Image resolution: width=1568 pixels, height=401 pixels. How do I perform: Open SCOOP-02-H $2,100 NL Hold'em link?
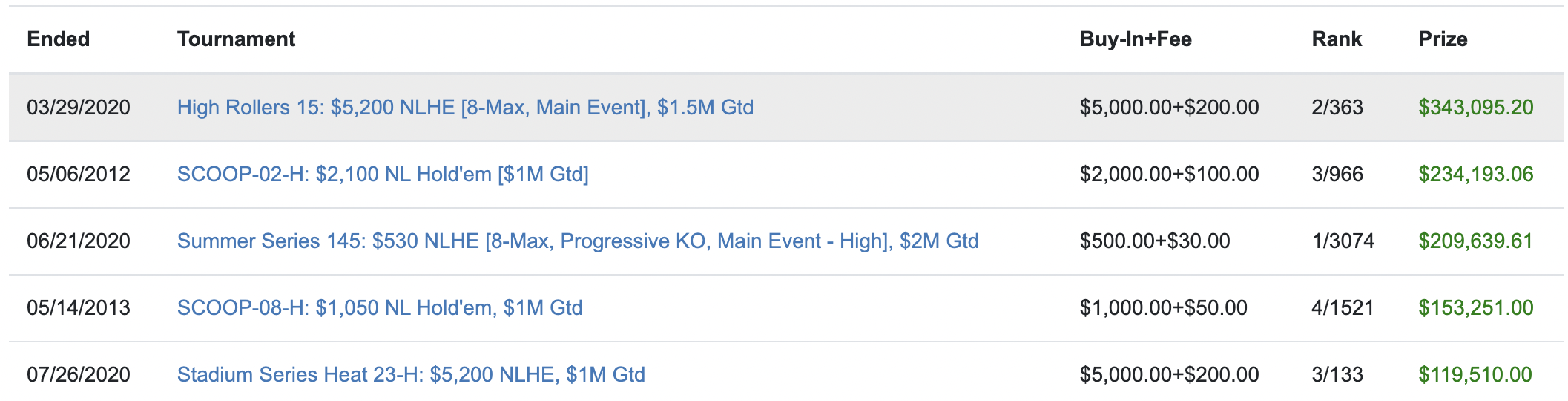(x=383, y=175)
